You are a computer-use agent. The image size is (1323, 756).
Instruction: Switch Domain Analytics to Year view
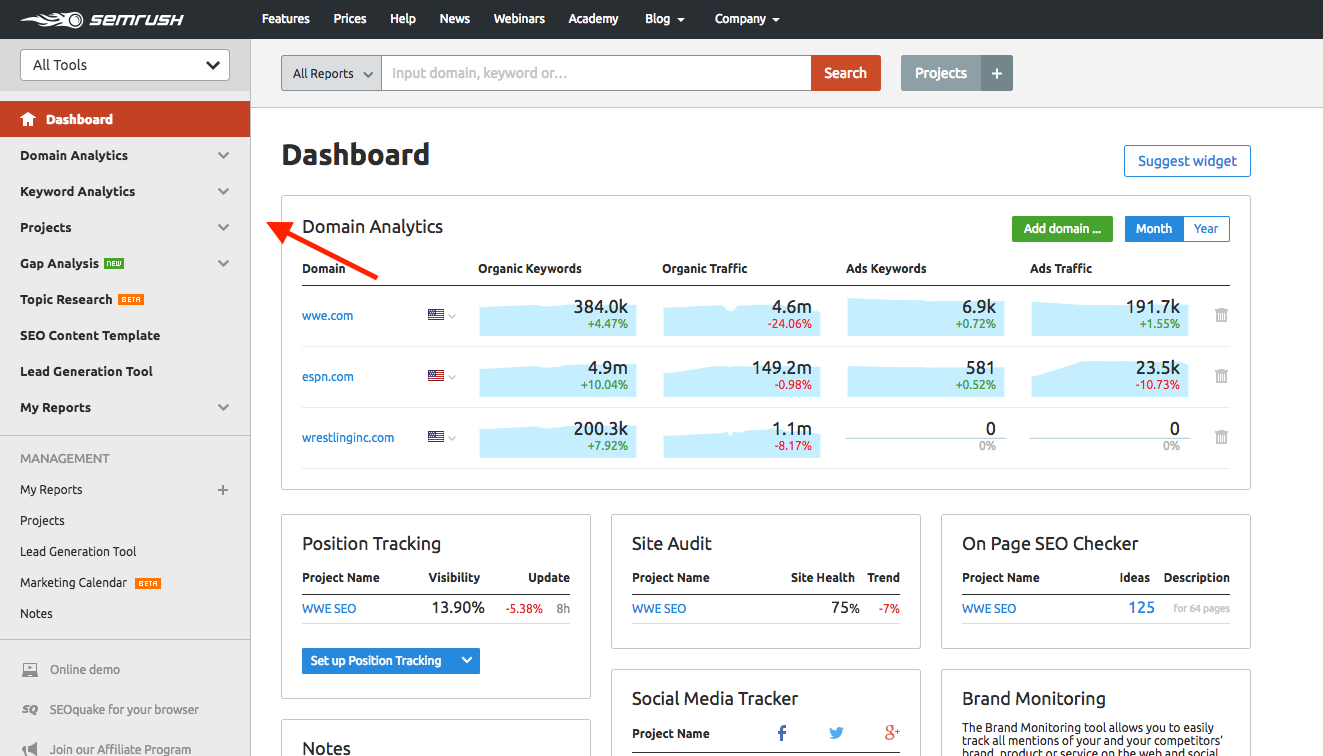tap(1206, 229)
